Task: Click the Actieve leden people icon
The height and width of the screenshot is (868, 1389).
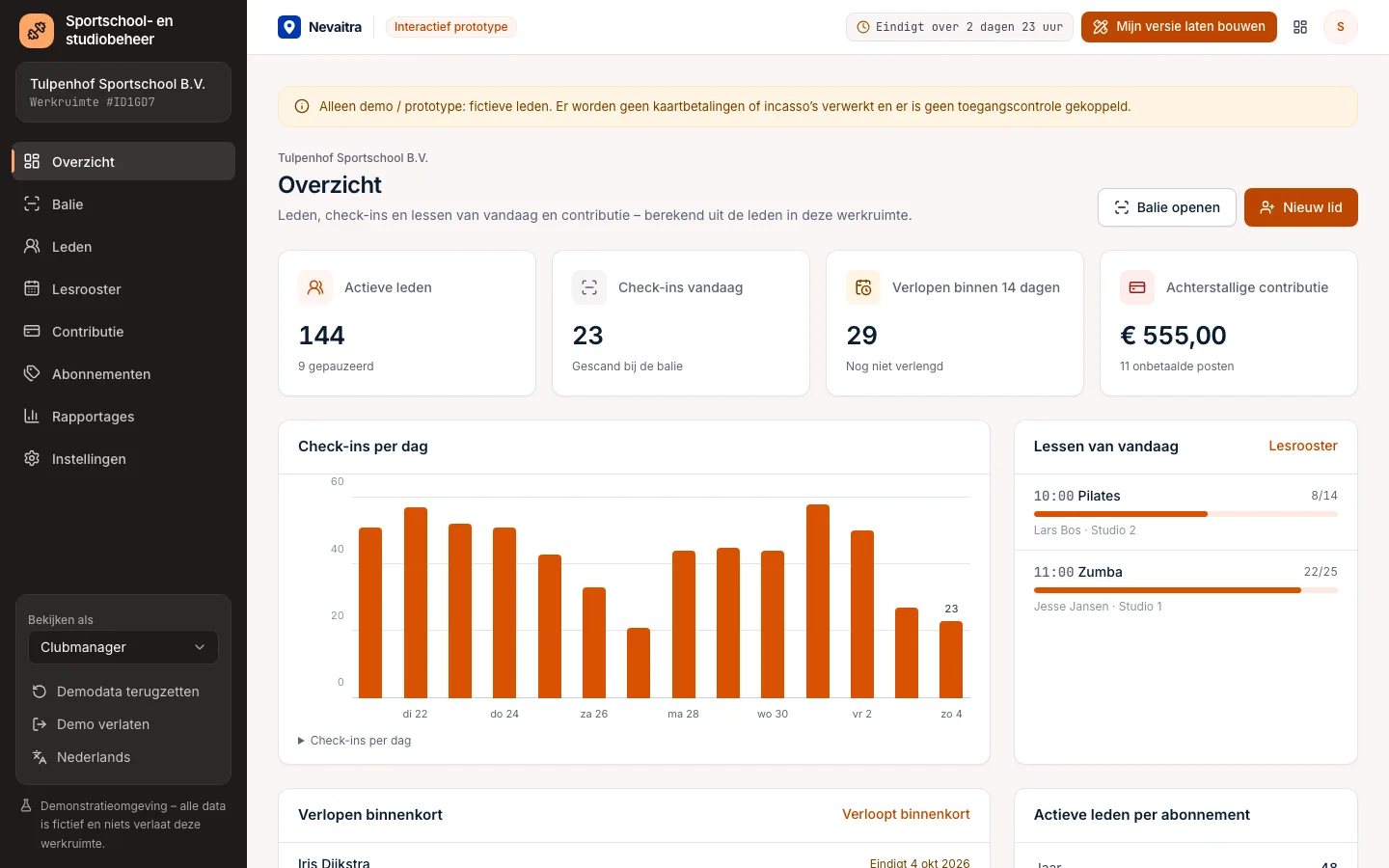Action: click(315, 287)
